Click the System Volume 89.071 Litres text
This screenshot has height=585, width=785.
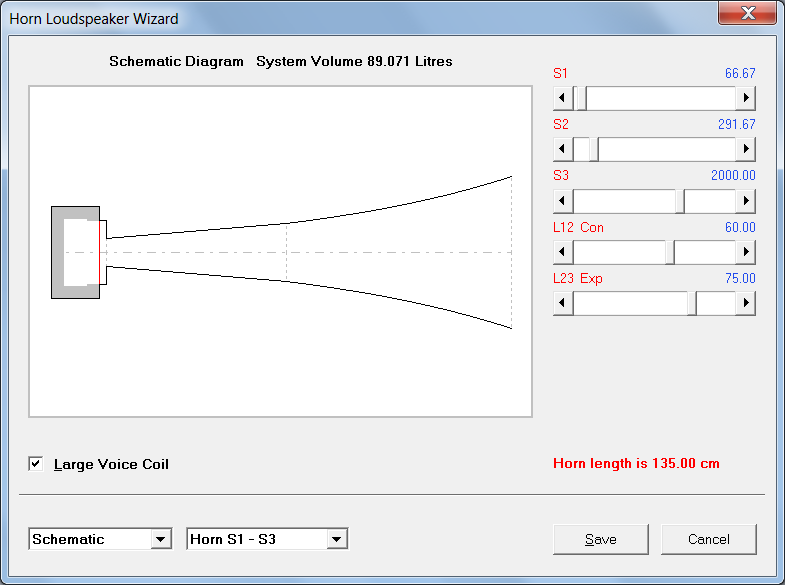(354, 61)
